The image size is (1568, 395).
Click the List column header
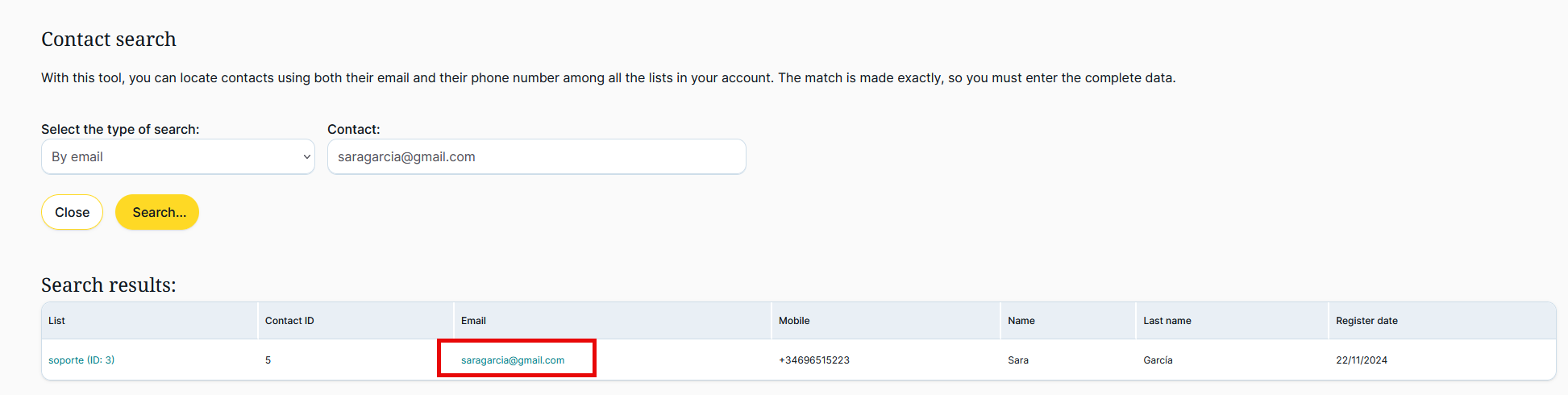[x=56, y=321]
